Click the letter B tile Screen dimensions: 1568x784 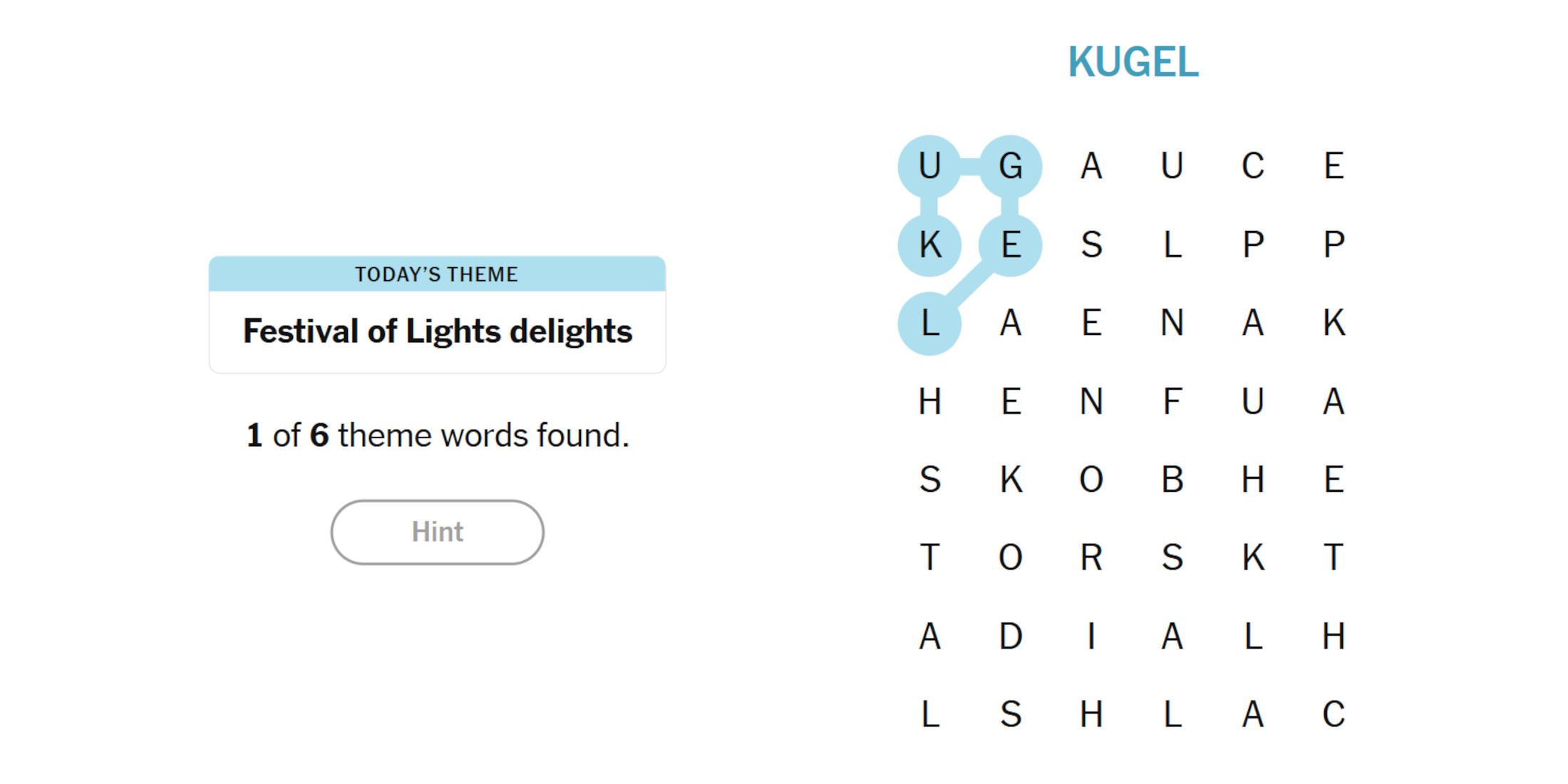[x=1172, y=480]
